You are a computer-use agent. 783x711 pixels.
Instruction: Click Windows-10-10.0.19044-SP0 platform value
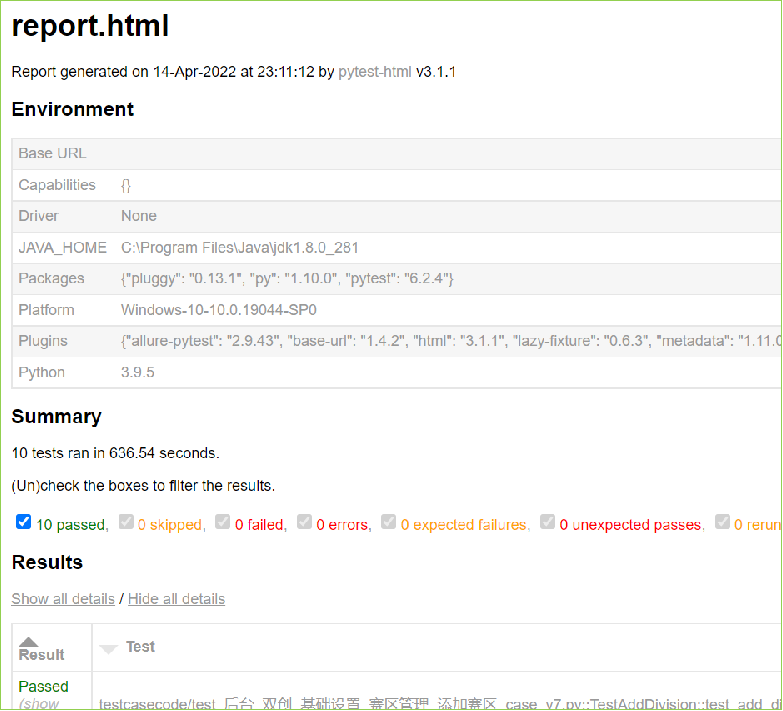tap(219, 310)
